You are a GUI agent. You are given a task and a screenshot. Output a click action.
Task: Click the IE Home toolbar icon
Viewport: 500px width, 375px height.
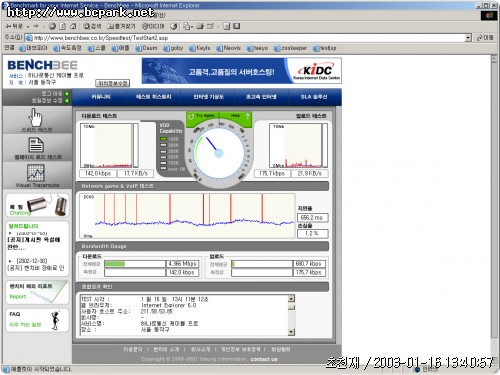[73, 26]
